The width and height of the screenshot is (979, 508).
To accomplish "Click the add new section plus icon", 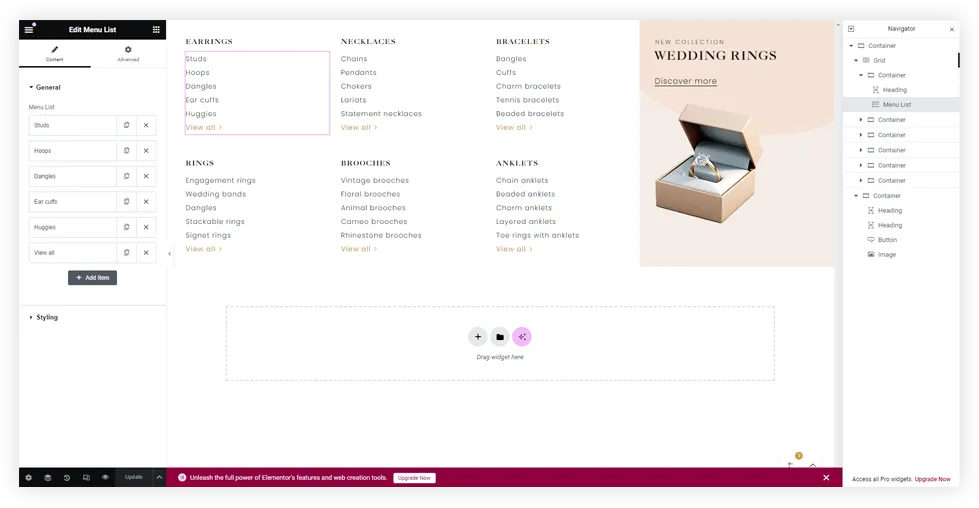I will pyautogui.click(x=478, y=337).
